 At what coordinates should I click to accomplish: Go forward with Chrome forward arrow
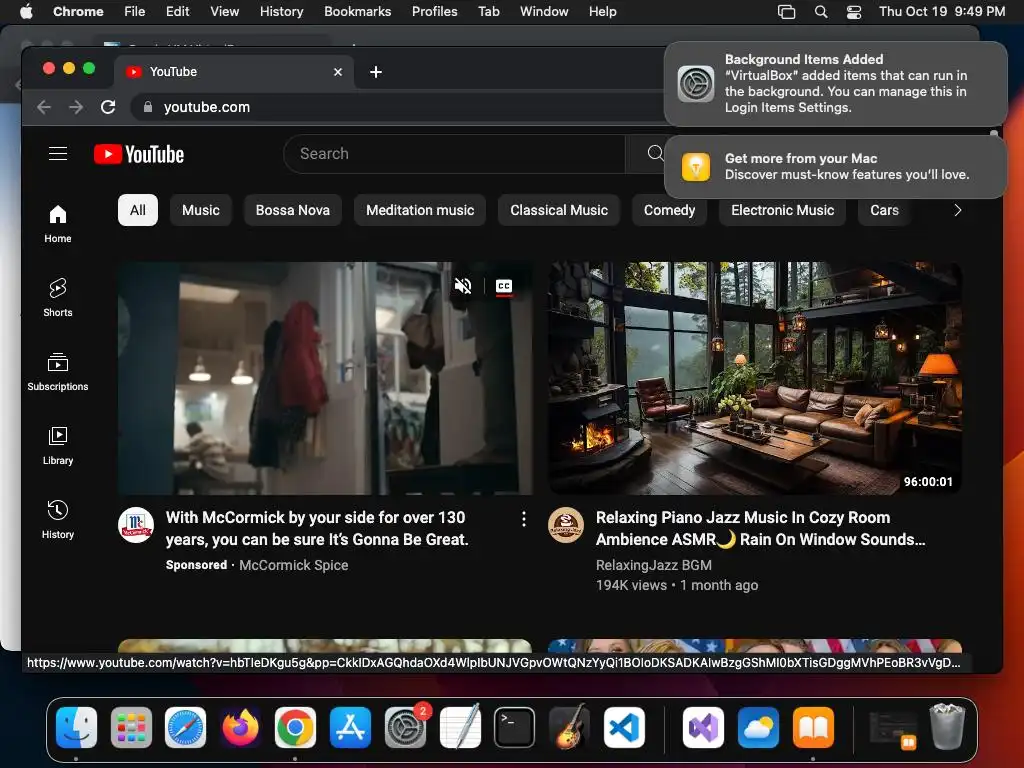click(76, 107)
